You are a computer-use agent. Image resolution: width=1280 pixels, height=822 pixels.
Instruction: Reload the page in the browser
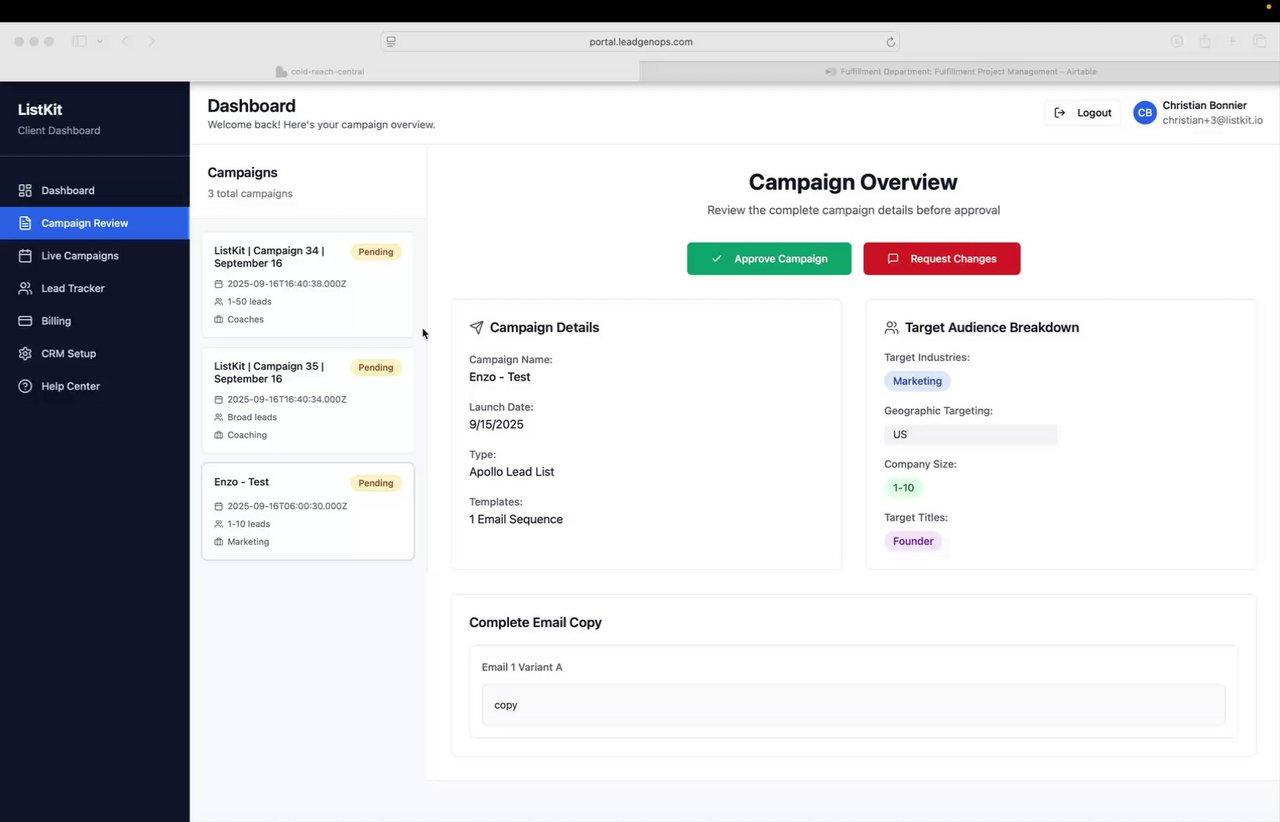point(890,42)
